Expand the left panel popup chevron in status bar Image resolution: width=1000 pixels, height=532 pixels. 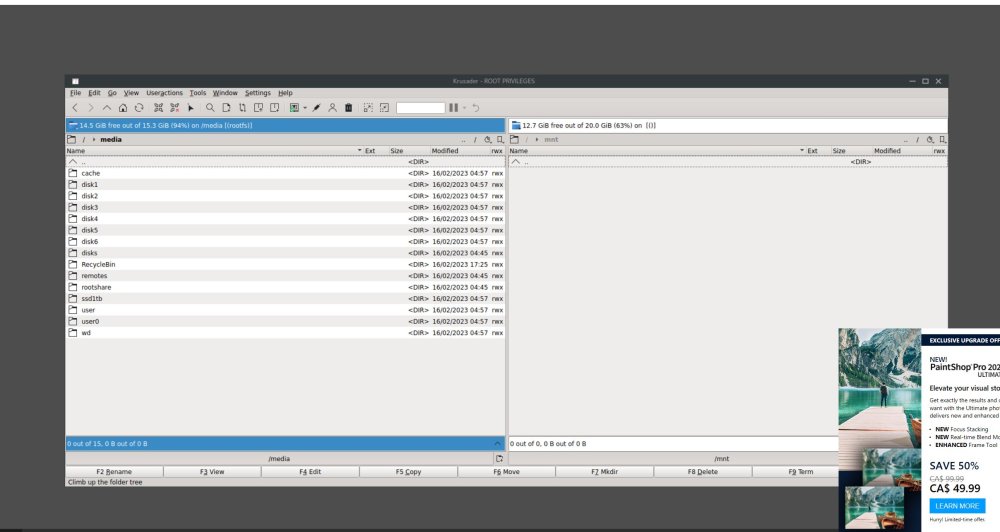[x=498, y=443]
